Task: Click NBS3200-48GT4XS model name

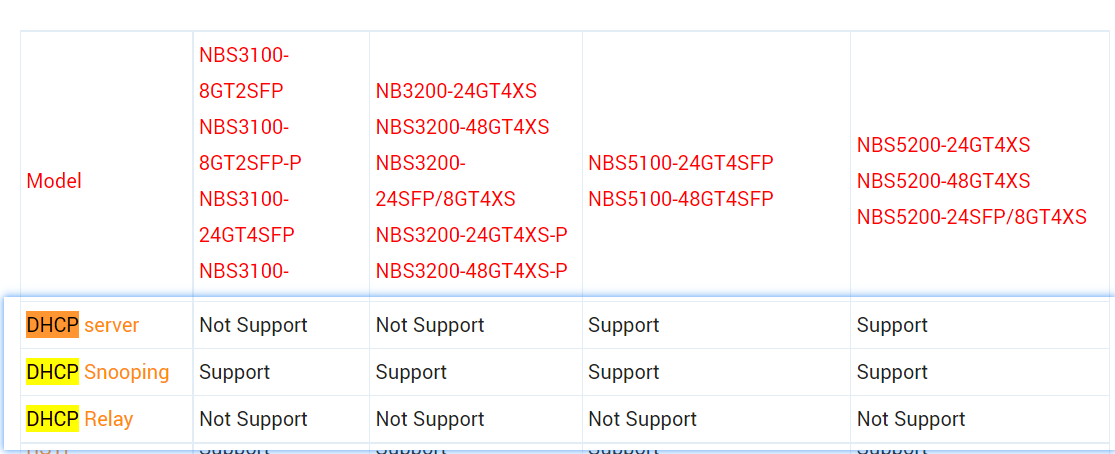Action: (463, 127)
